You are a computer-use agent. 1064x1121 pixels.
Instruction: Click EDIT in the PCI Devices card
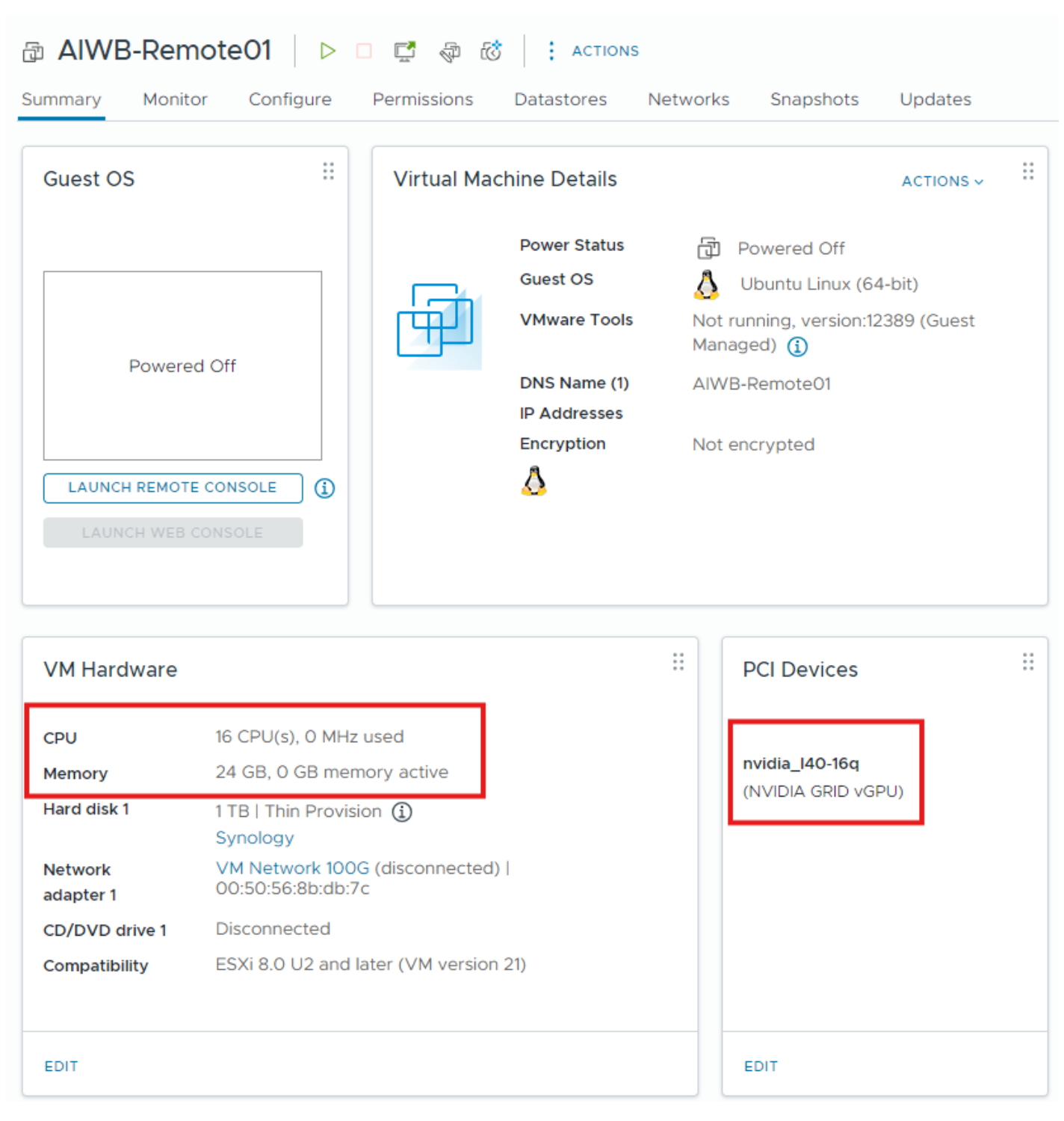click(x=761, y=1066)
